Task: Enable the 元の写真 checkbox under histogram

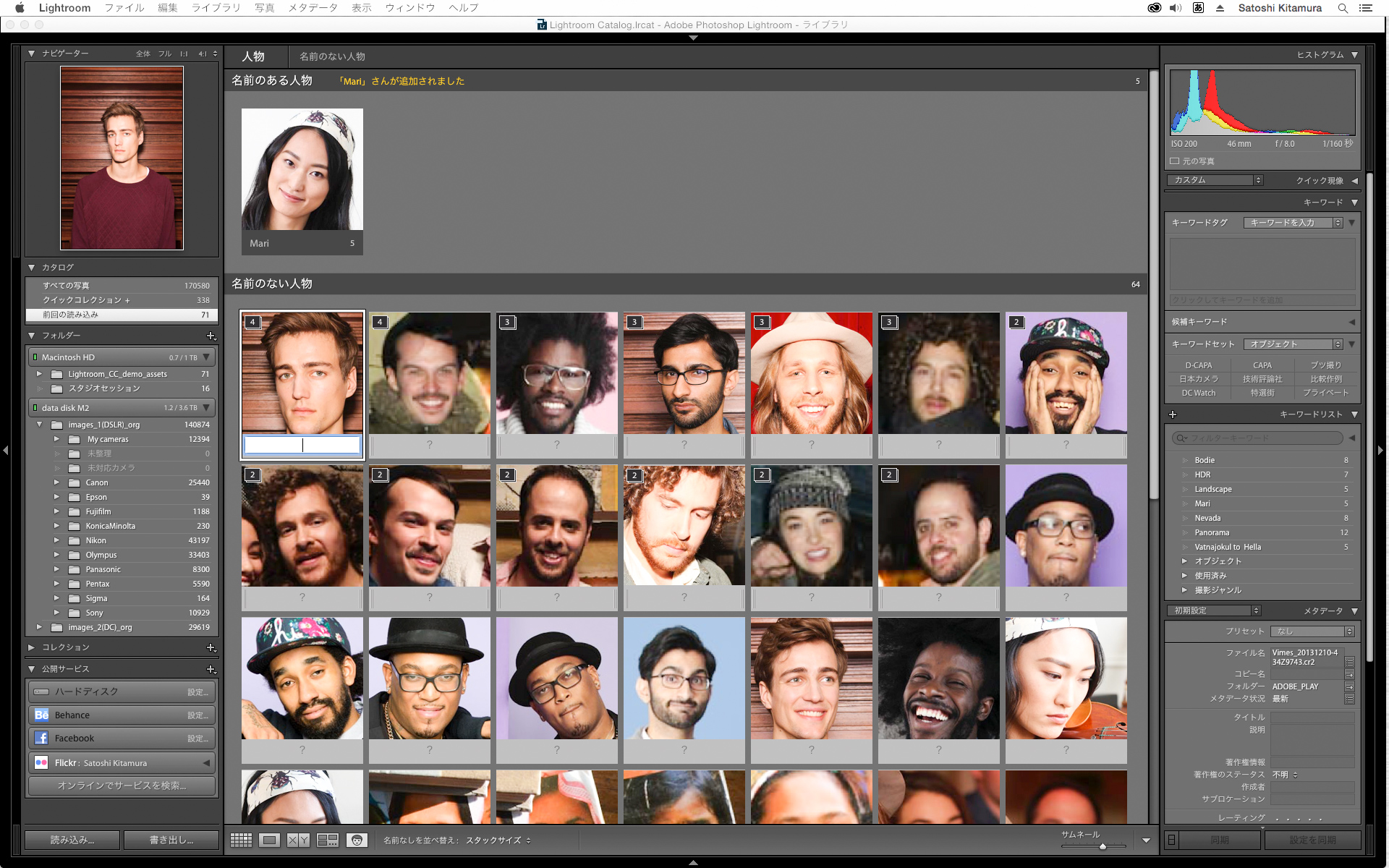Action: [x=1175, y=161]
